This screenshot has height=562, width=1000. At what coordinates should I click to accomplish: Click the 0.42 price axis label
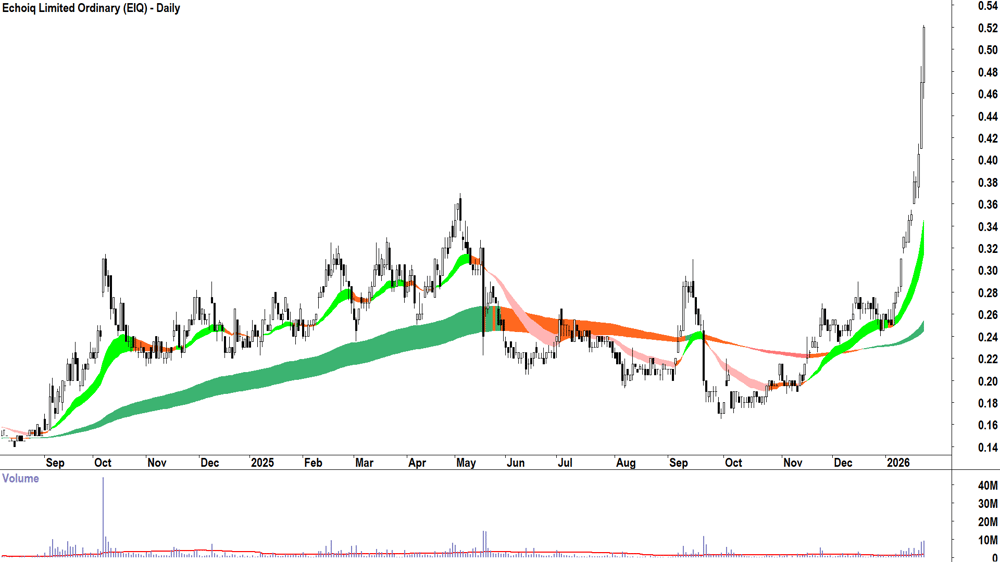click(987, 138)
